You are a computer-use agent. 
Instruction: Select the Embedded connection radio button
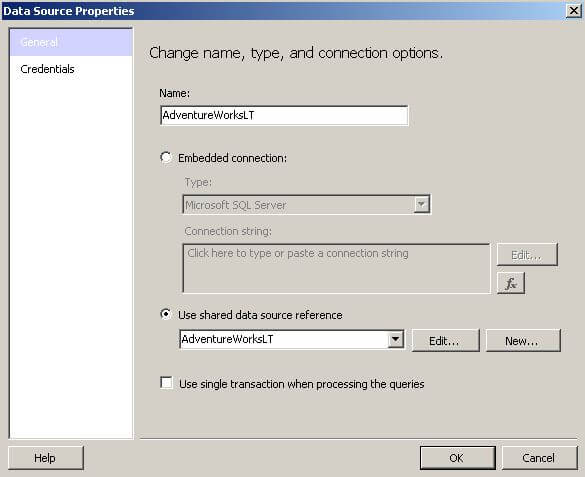pyautogui.click(x=166, y=158)
